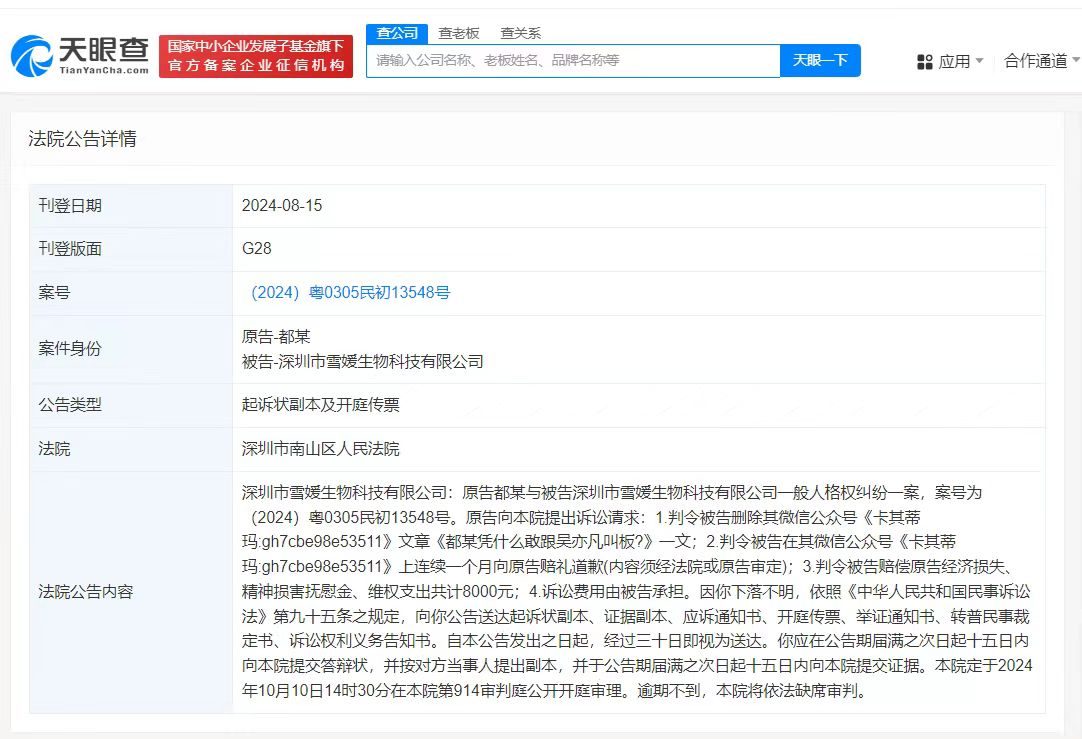The height and width of the screenshot is (739, 1082).
Task: Click the 刊登日期 row label
Action: click(x=70, y=205)
